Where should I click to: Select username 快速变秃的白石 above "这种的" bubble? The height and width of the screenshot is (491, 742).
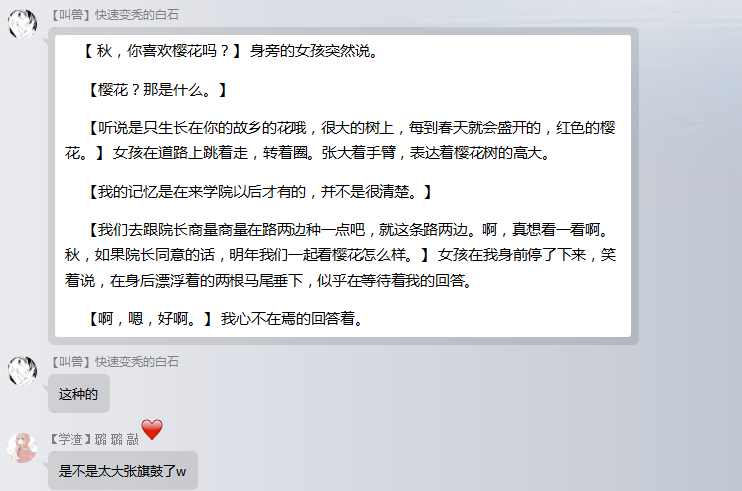137,362
